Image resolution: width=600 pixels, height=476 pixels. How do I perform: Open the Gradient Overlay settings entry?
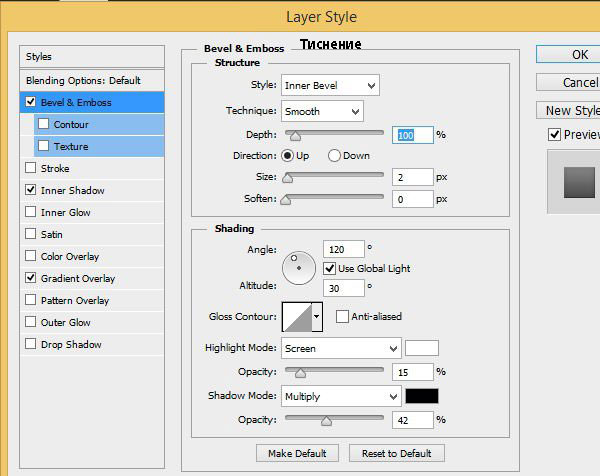(78, 279)
